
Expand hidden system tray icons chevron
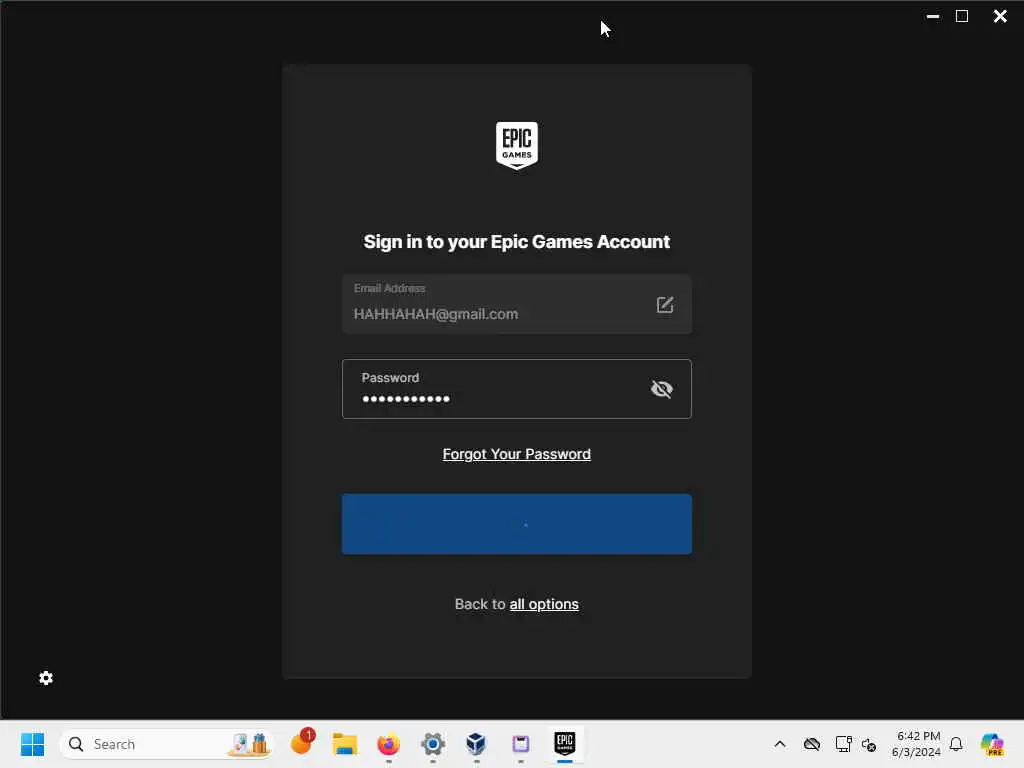coord(780,744)
